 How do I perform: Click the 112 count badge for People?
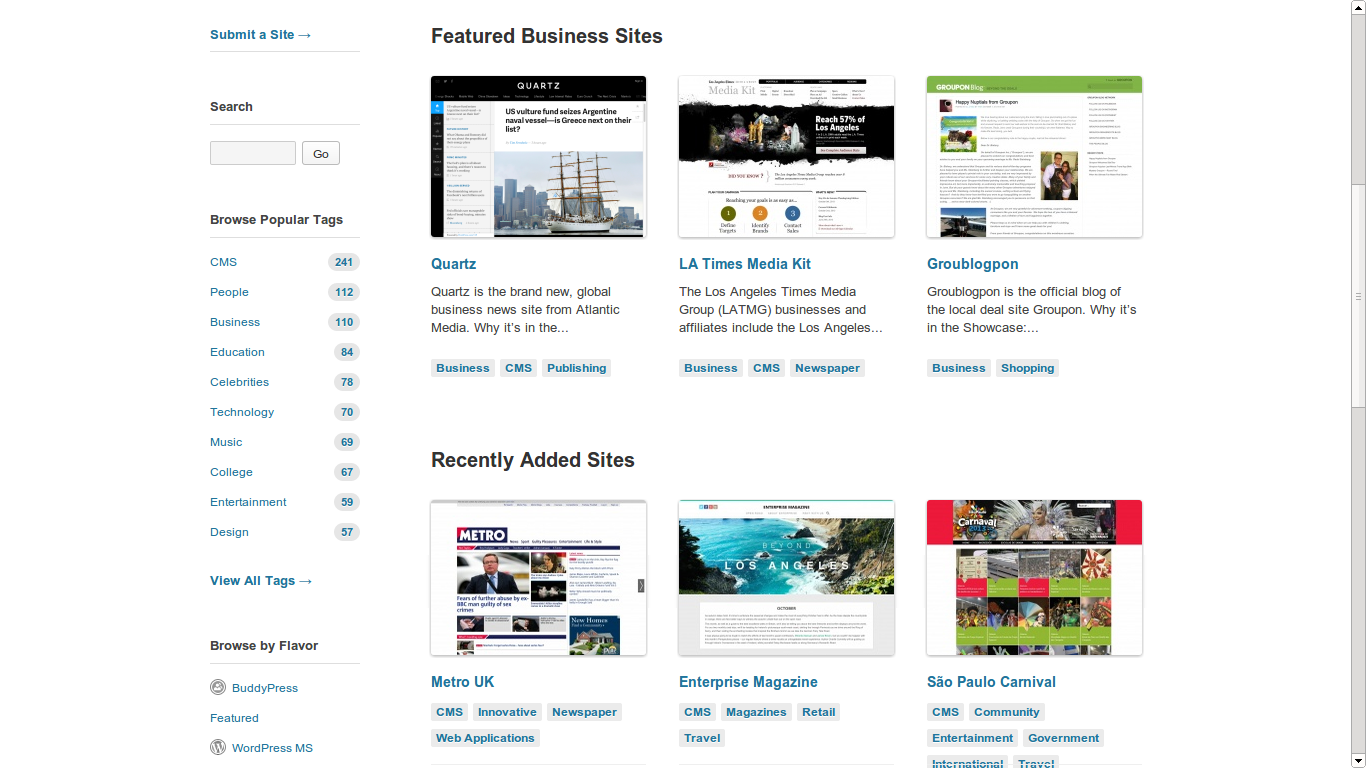coord(344,292)
